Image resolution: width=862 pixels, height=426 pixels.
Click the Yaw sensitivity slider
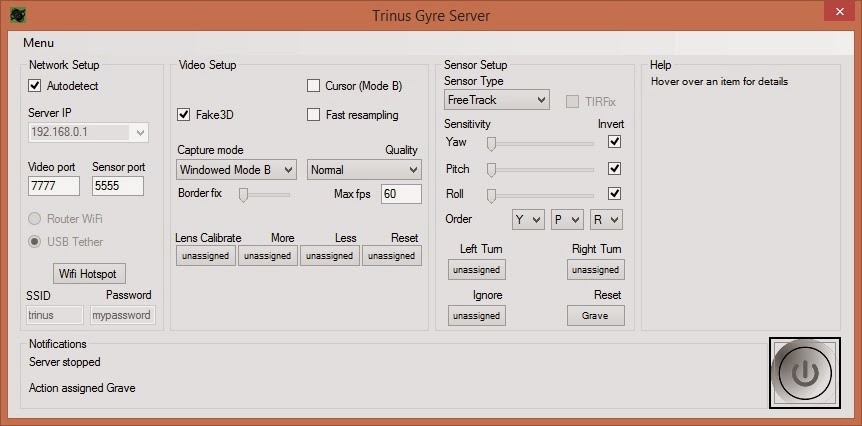pyautogui.click(x=540, y=143)
